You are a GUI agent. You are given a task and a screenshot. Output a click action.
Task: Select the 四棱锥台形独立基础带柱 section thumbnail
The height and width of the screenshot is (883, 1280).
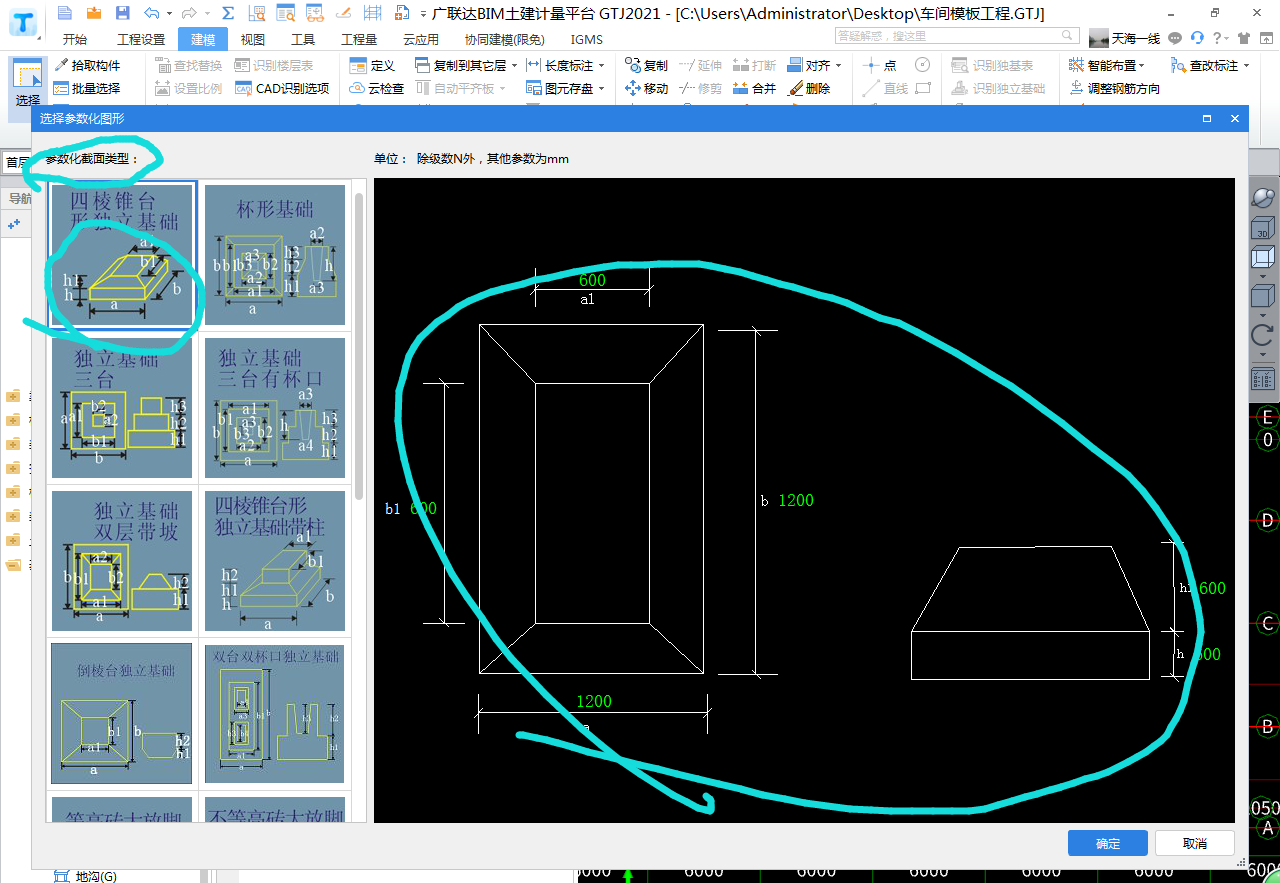point(275,560)
